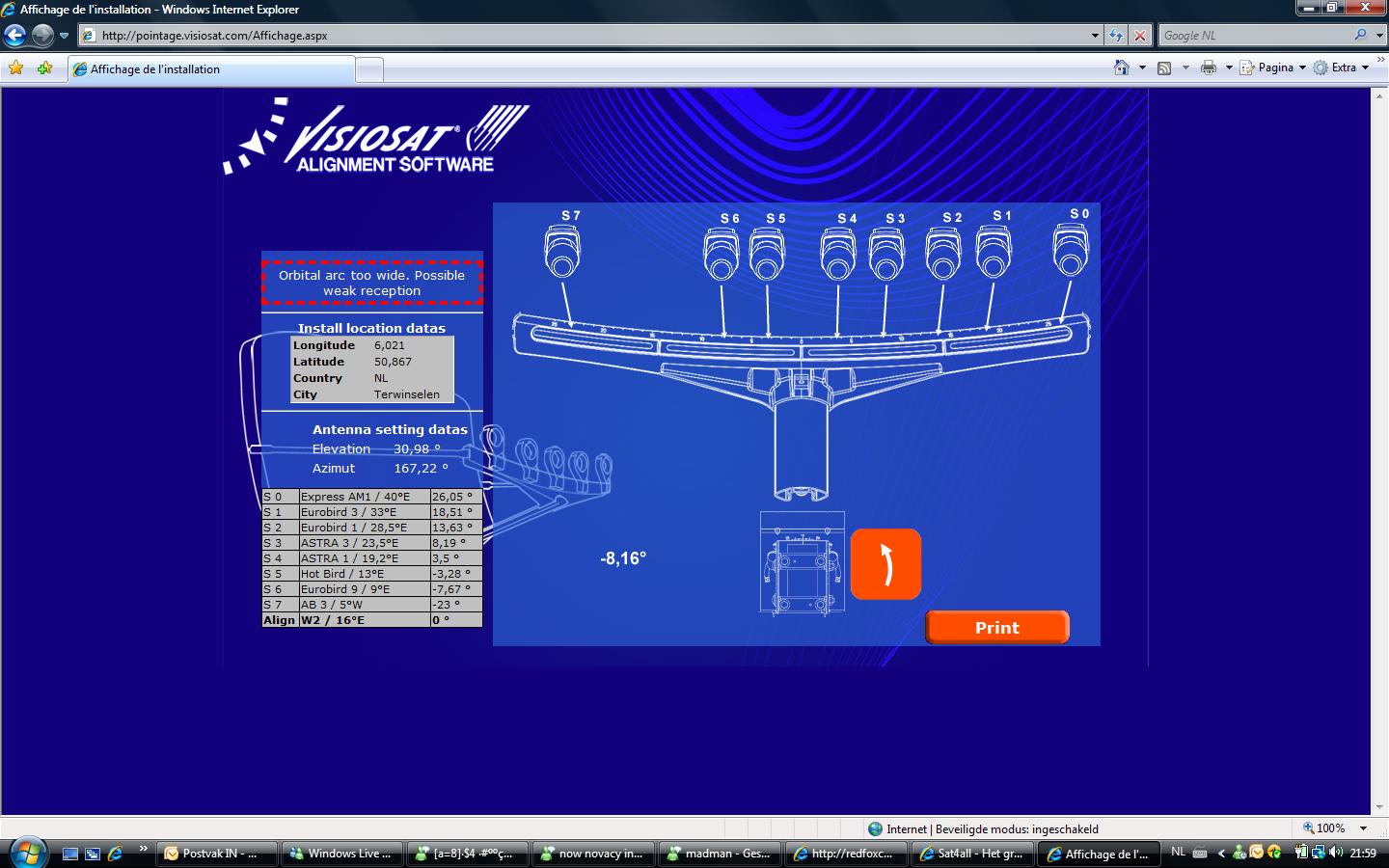Screen dimensions: 1389x868
Task: Open the Pagina menu
Action: pos(1272,68)
